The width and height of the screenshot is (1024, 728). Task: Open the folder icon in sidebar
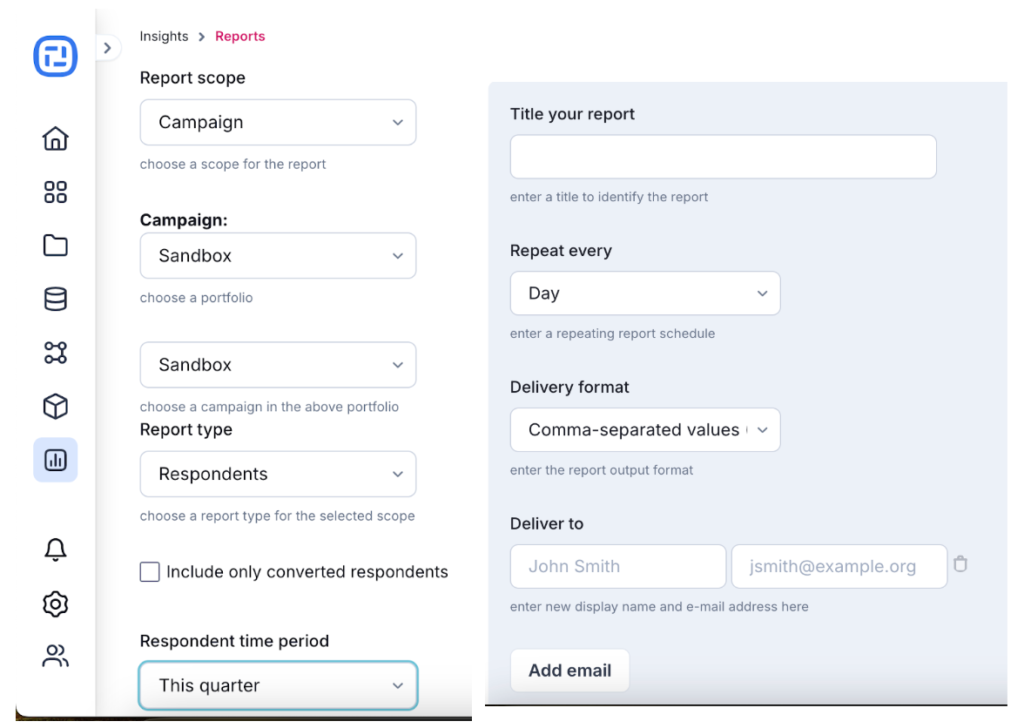pos(56,245)
